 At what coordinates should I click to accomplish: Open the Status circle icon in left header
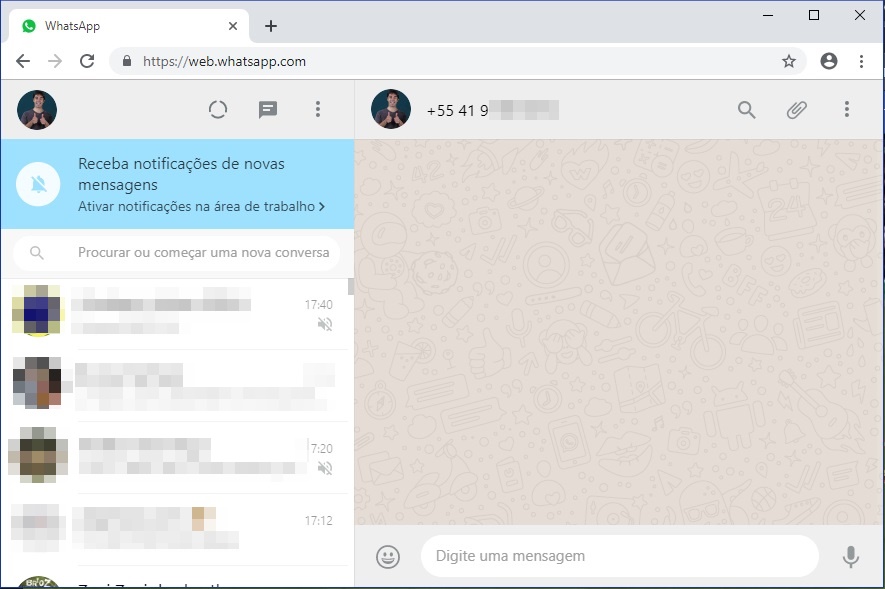tap(218, 109)
